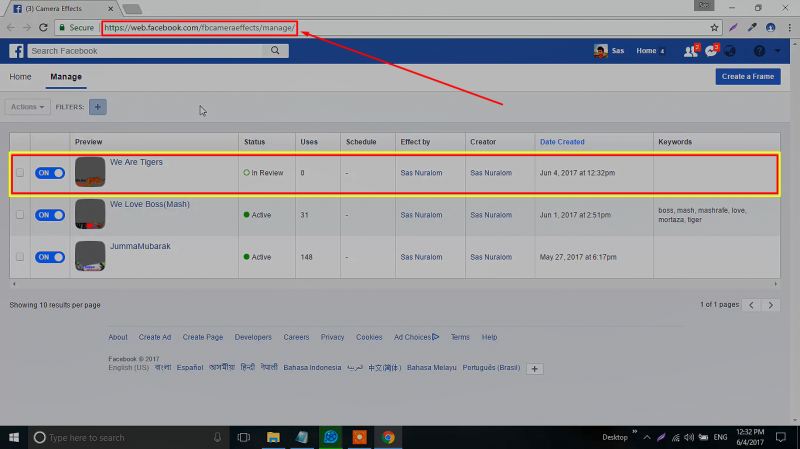
Task: Go to next results page
Action: coord(770,305)
